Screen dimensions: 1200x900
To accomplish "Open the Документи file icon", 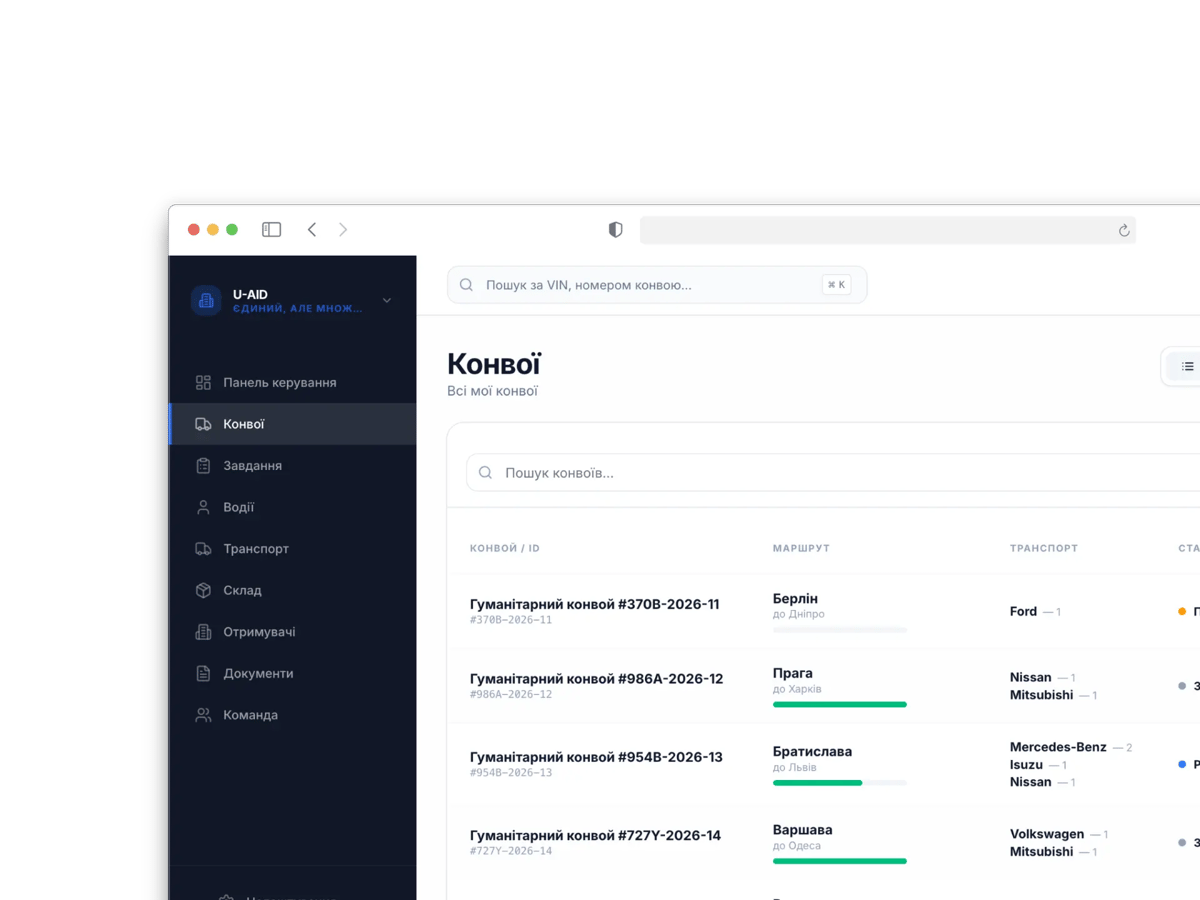I will click(203, 674).
